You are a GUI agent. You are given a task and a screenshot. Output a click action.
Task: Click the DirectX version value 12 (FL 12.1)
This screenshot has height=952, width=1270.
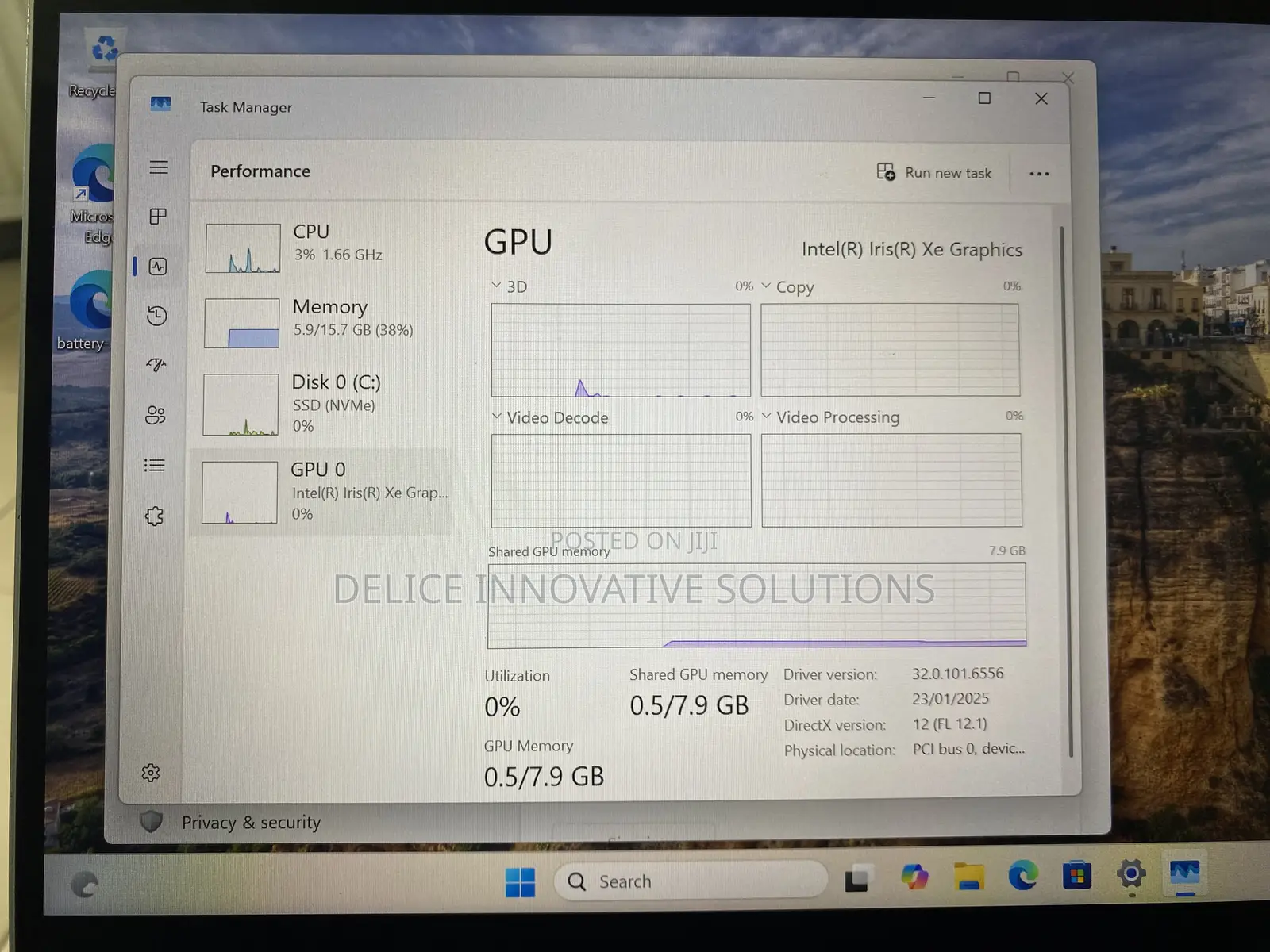coord(950,724)
